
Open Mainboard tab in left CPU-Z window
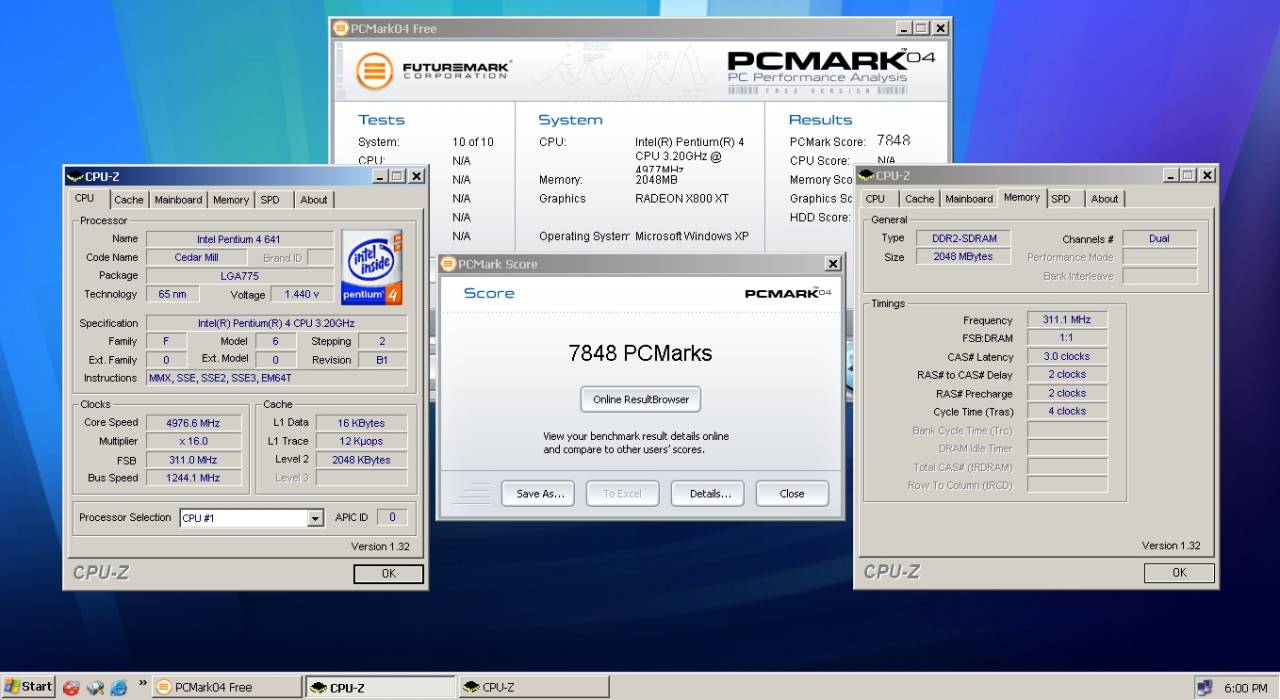(178, 200)
